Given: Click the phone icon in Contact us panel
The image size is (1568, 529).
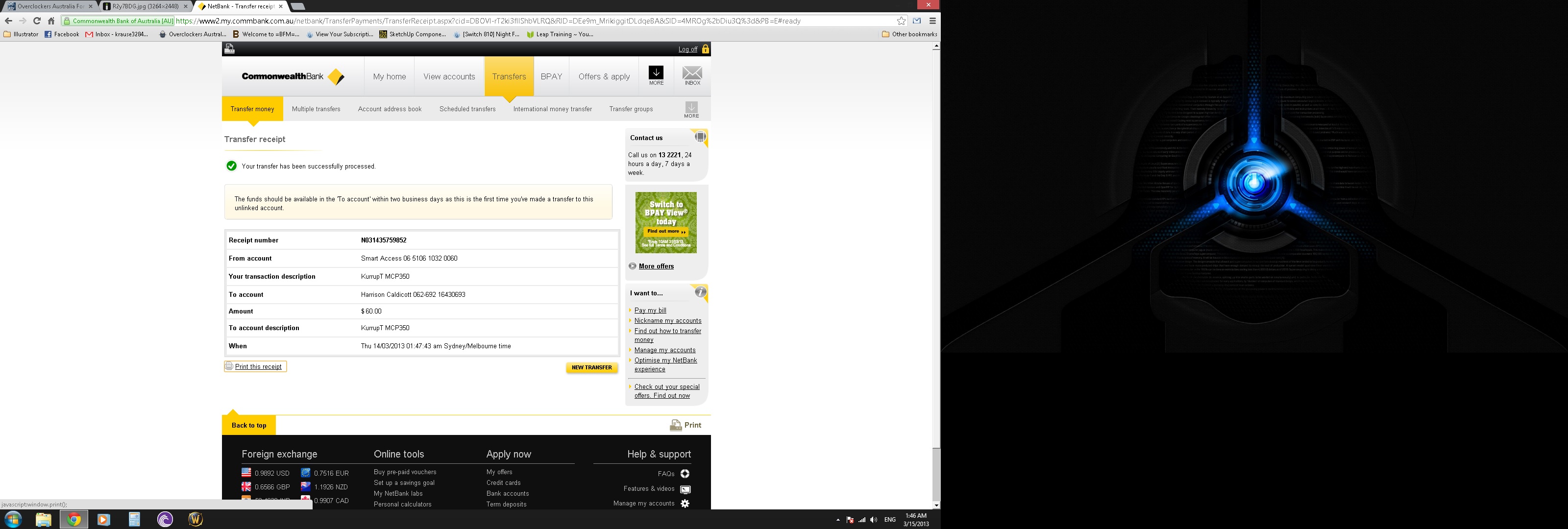Looking at the screenshot, I should point(700,137).
